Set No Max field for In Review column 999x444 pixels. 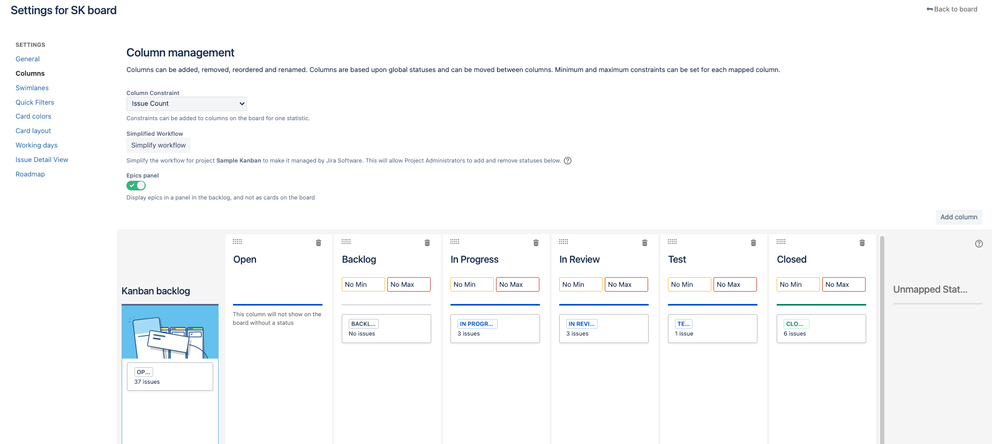(x=627, y=284)
